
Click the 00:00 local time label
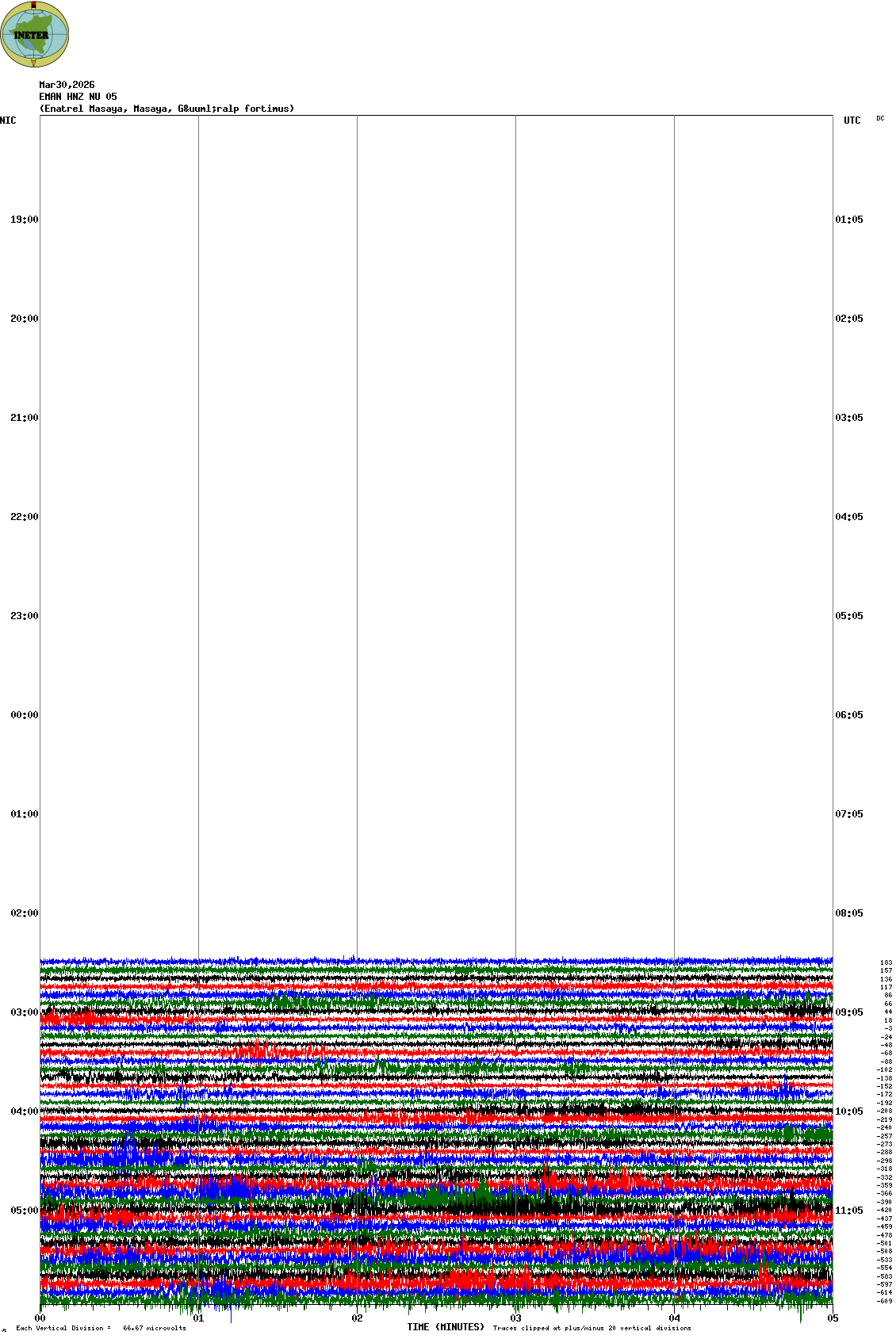coord(24,715)
